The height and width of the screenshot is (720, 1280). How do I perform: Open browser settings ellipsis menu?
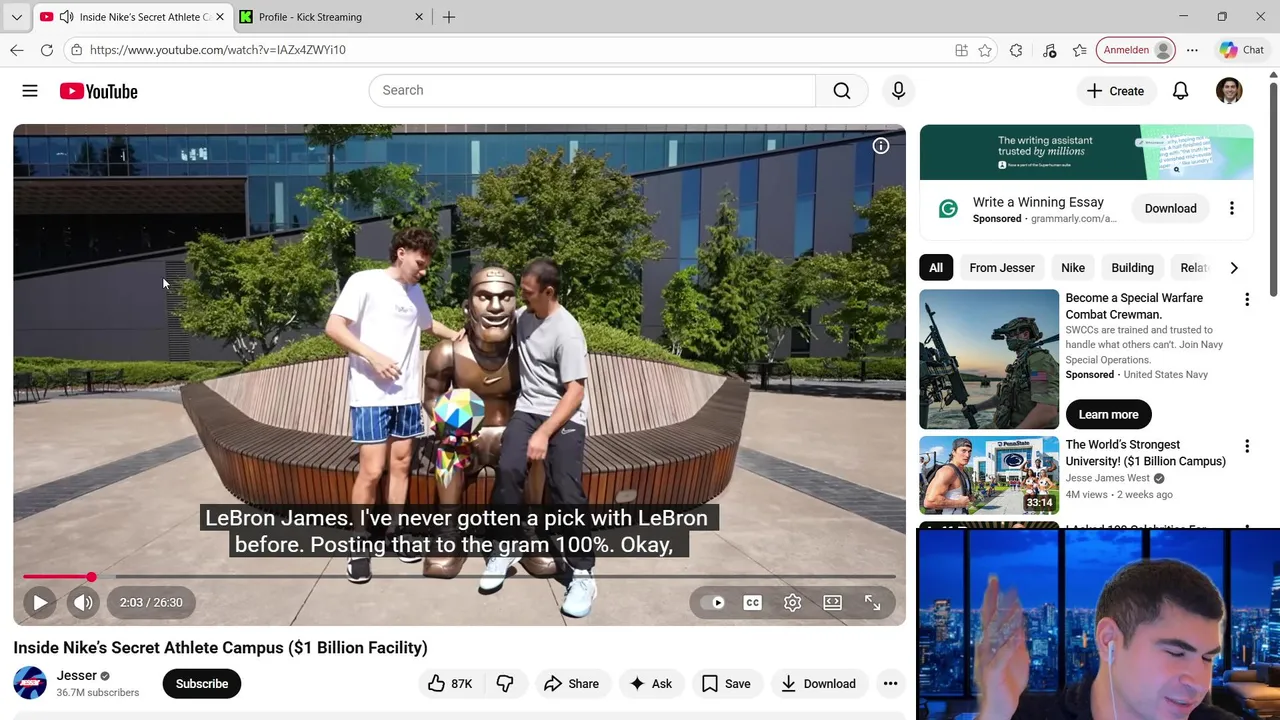coord(1192,50)
